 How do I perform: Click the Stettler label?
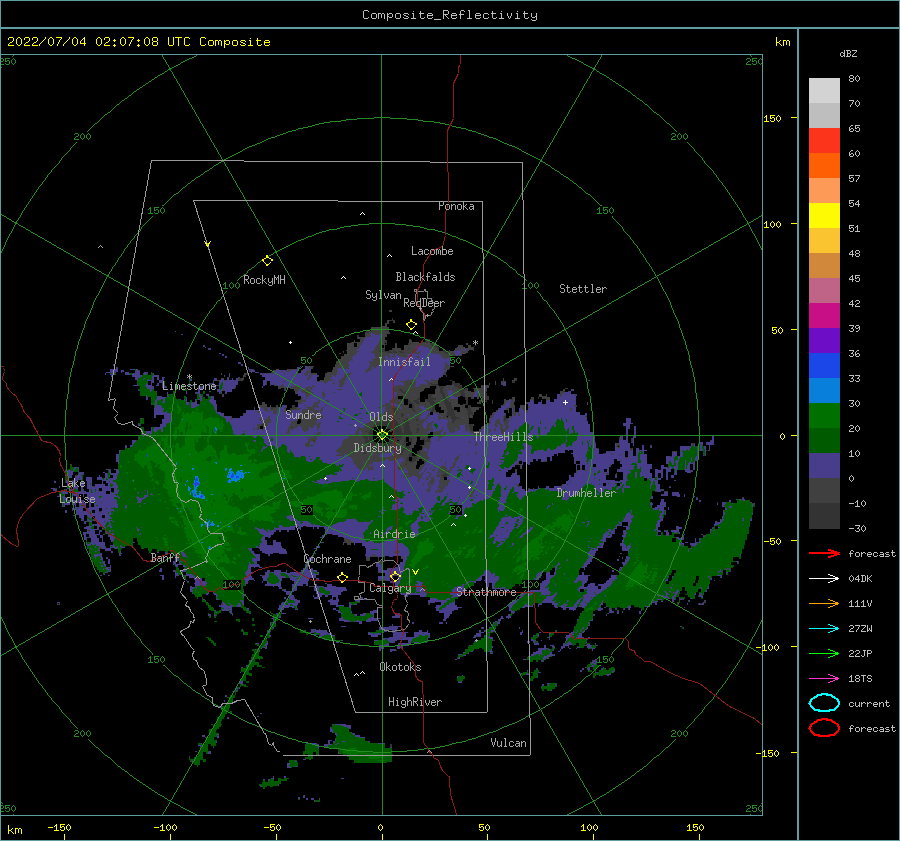click(583, 289)
